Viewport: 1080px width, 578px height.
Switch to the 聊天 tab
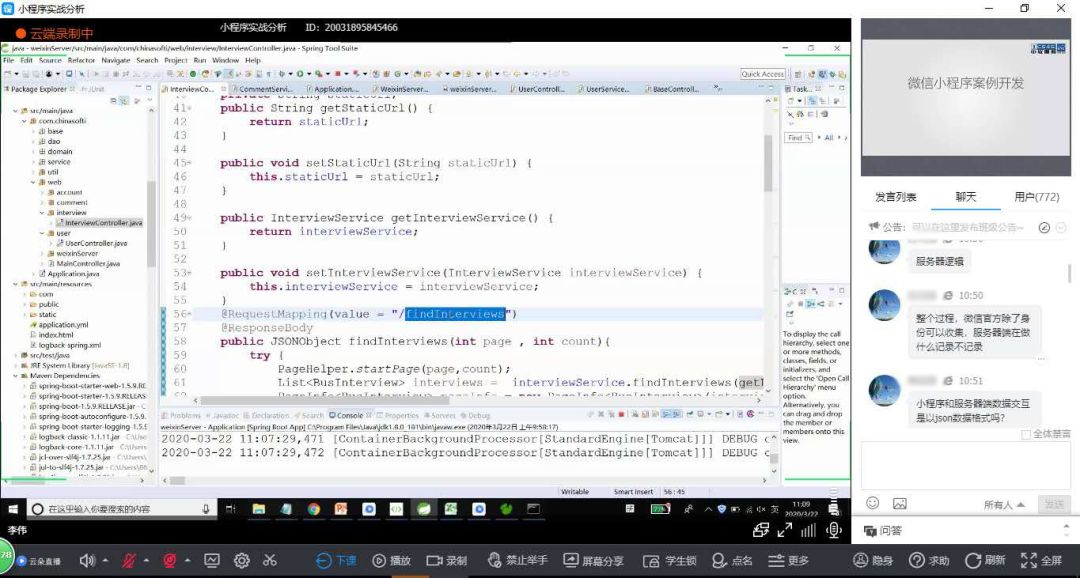point(966,197)
